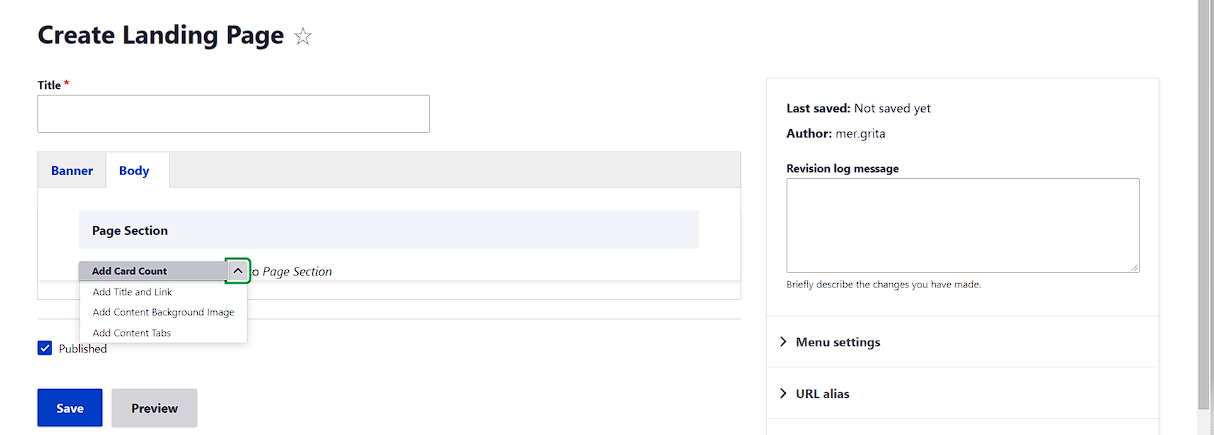Click the Preview button

[x=155, y=408]
